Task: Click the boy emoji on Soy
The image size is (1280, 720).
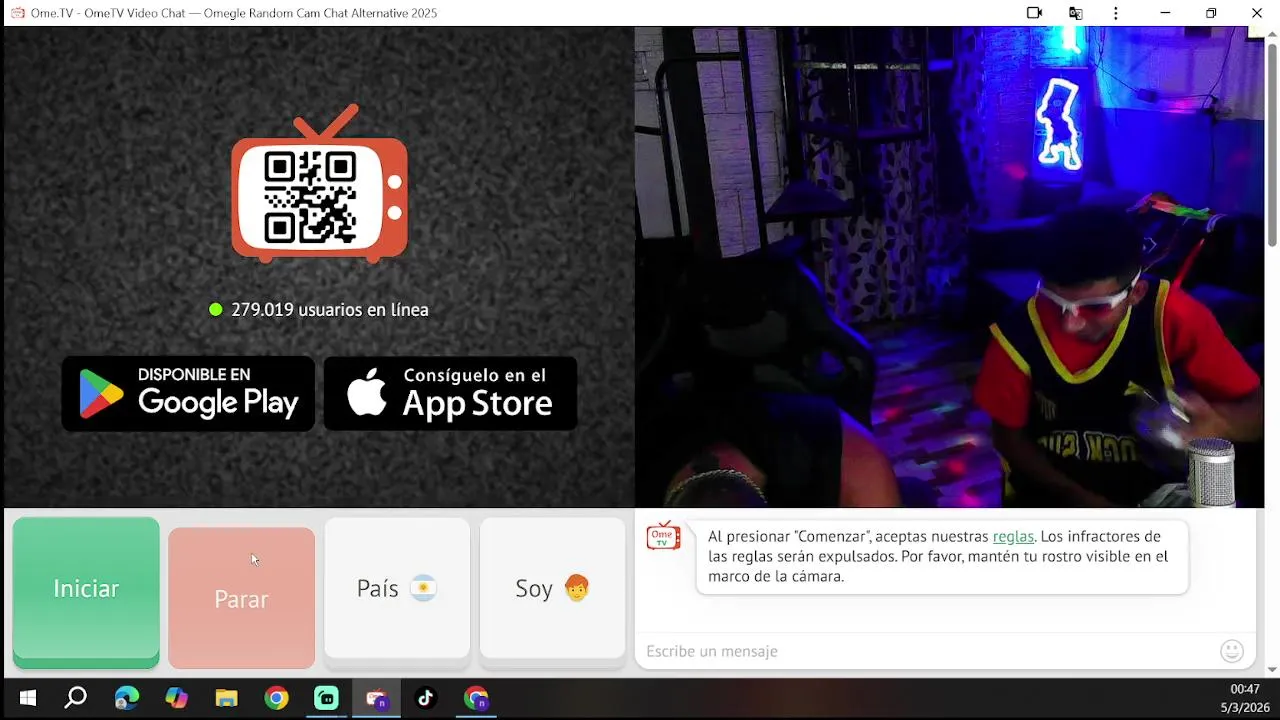Action: [x=576, y=588]
